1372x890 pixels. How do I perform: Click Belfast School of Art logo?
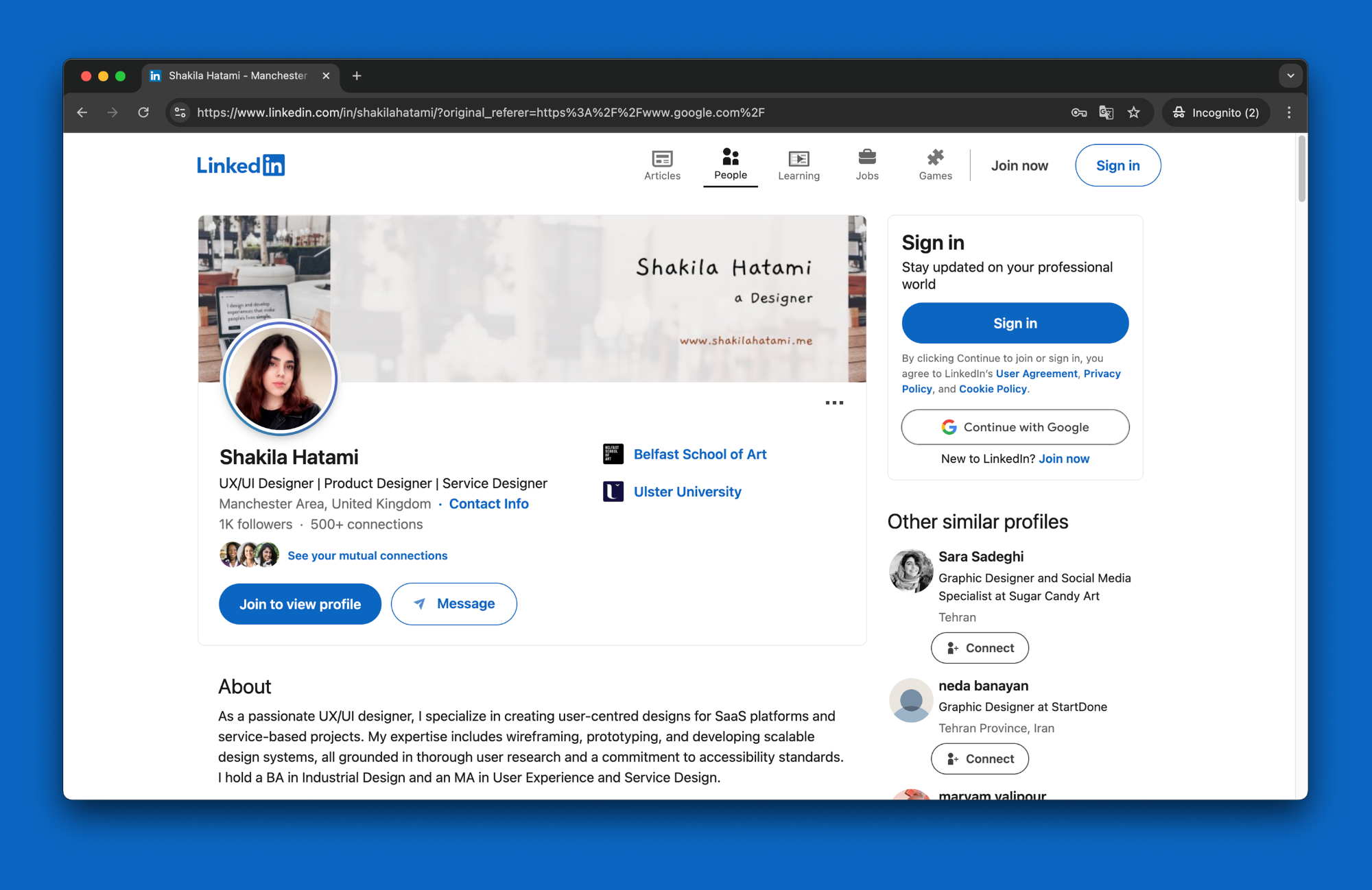tap(613, 454)
